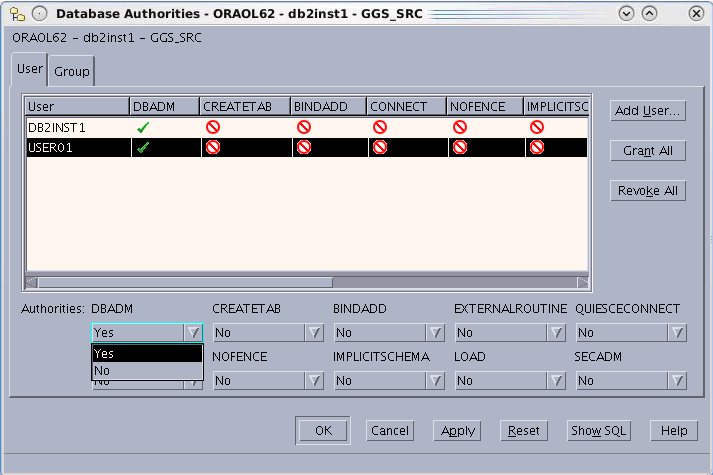Open Help for this dialog
This screenshot has height=475, width=713.
(x=673, y=430)
